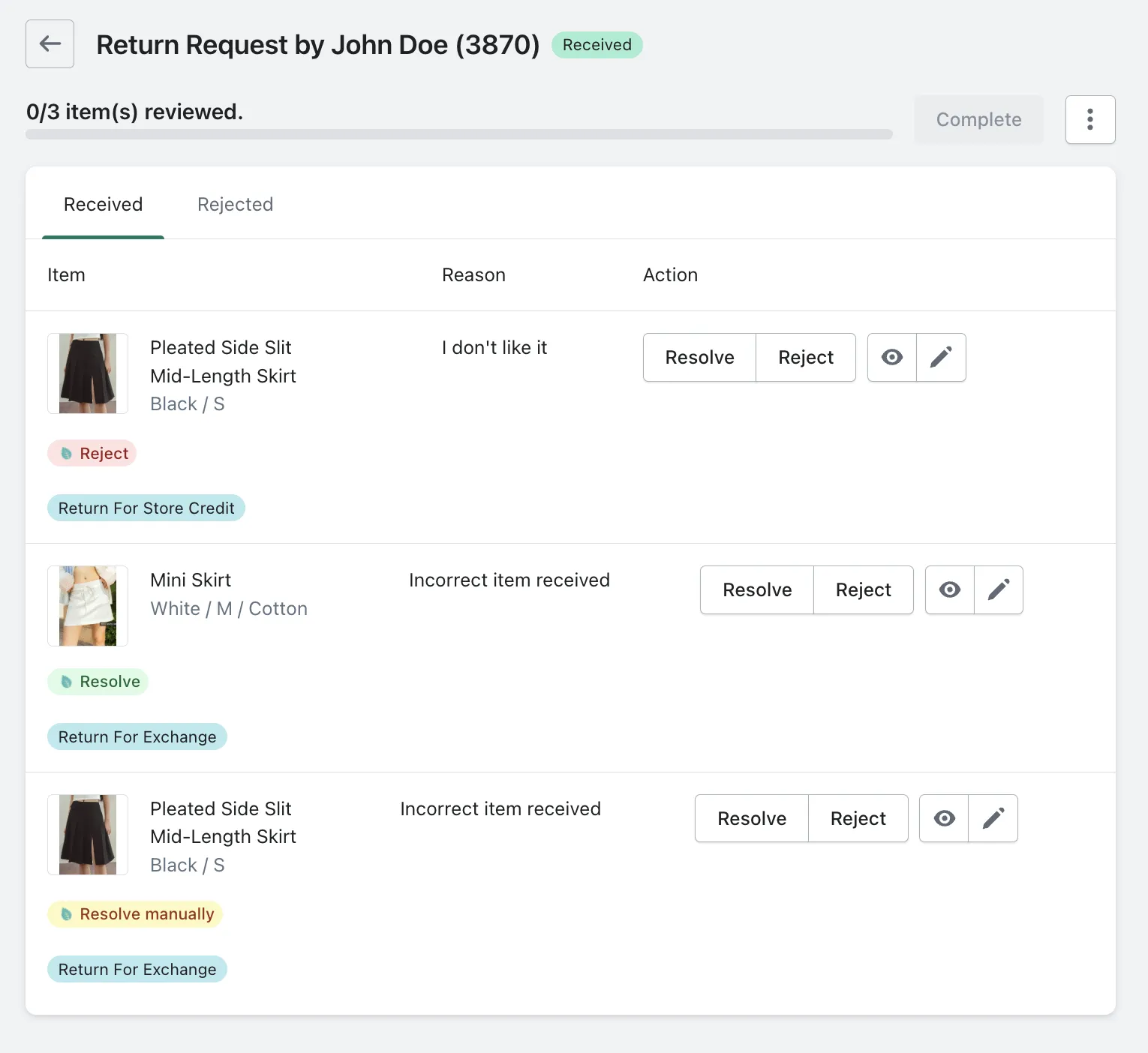The width and height of the screenshot is (1148, 1053).
Task: Click the Resolve manually suggestion tag
Action: 135,914
